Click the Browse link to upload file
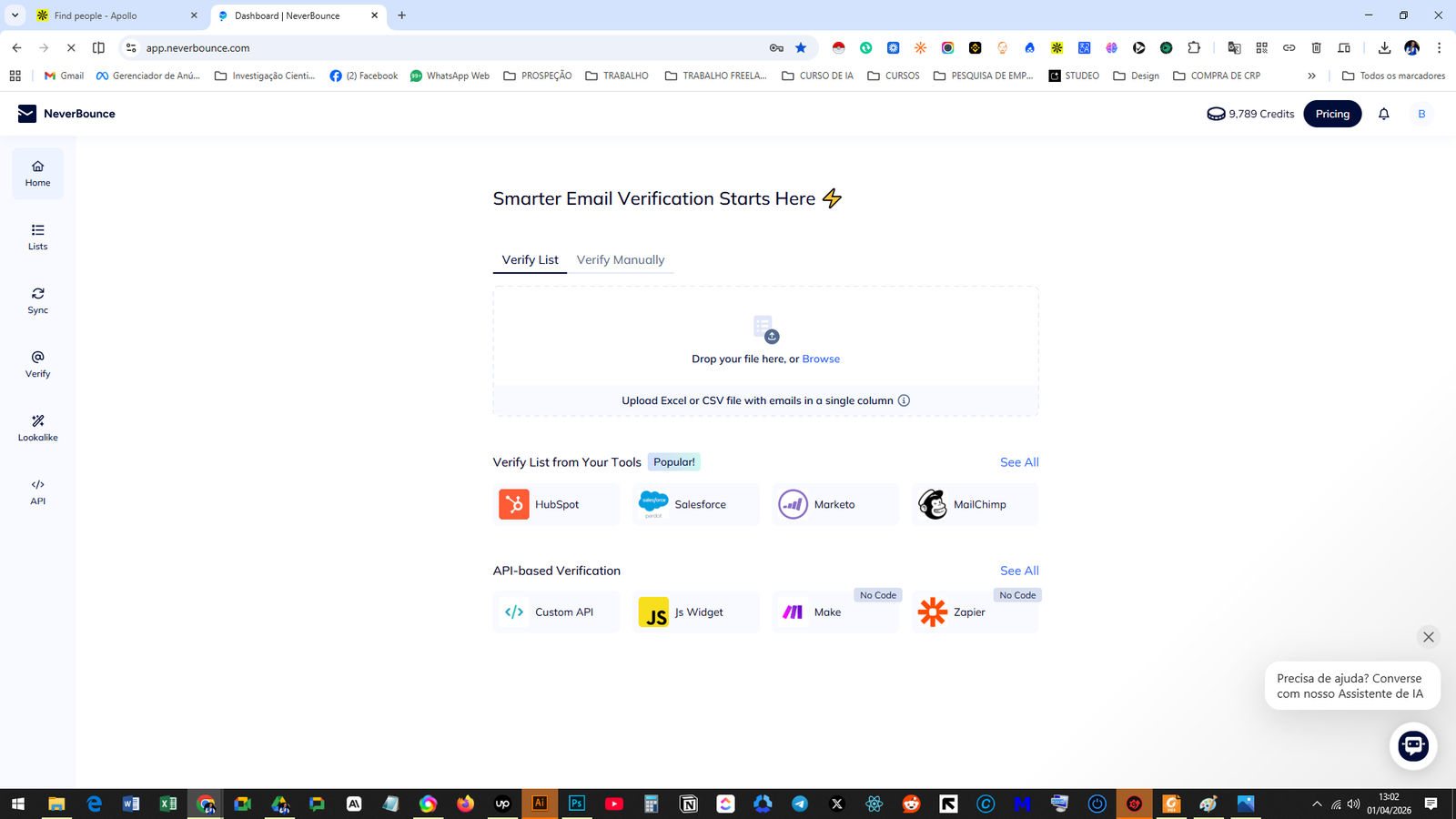Image resolution: width=1456 pixels, height=819 pixels. (x=821, y=359)
